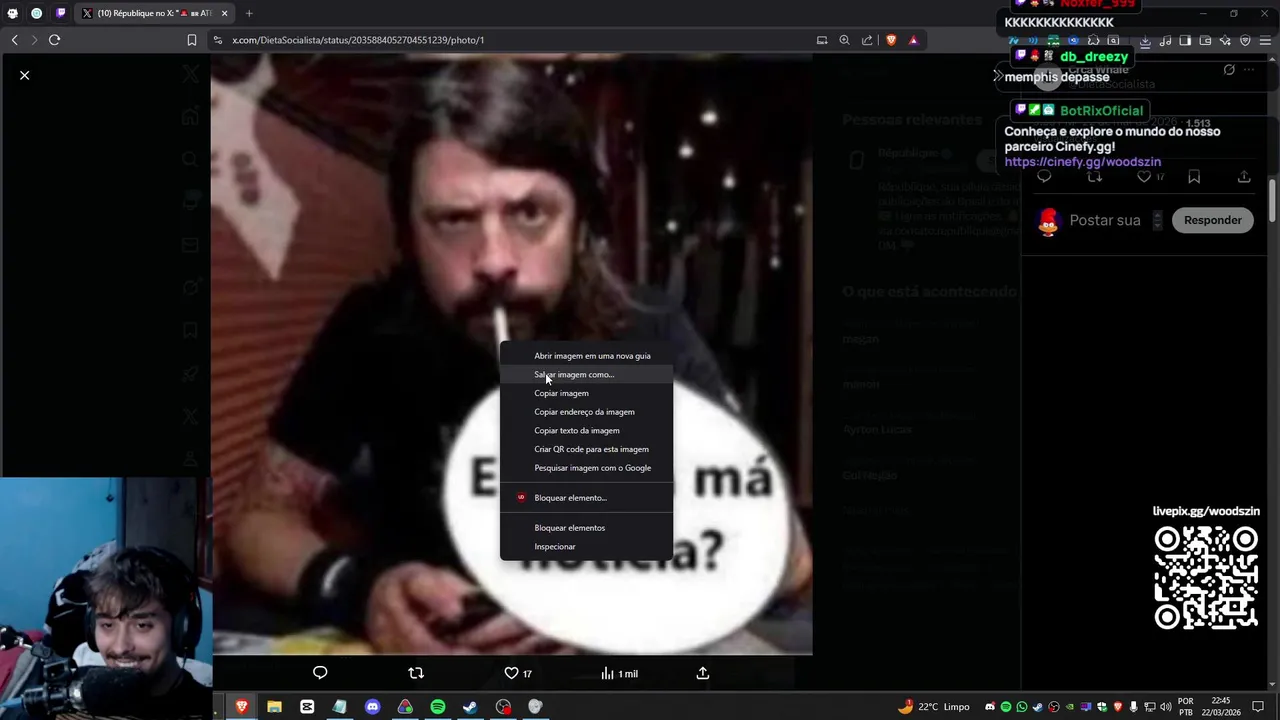Open Steam from the taskbar
1280x720 pixels.
[x=470, y=706]
